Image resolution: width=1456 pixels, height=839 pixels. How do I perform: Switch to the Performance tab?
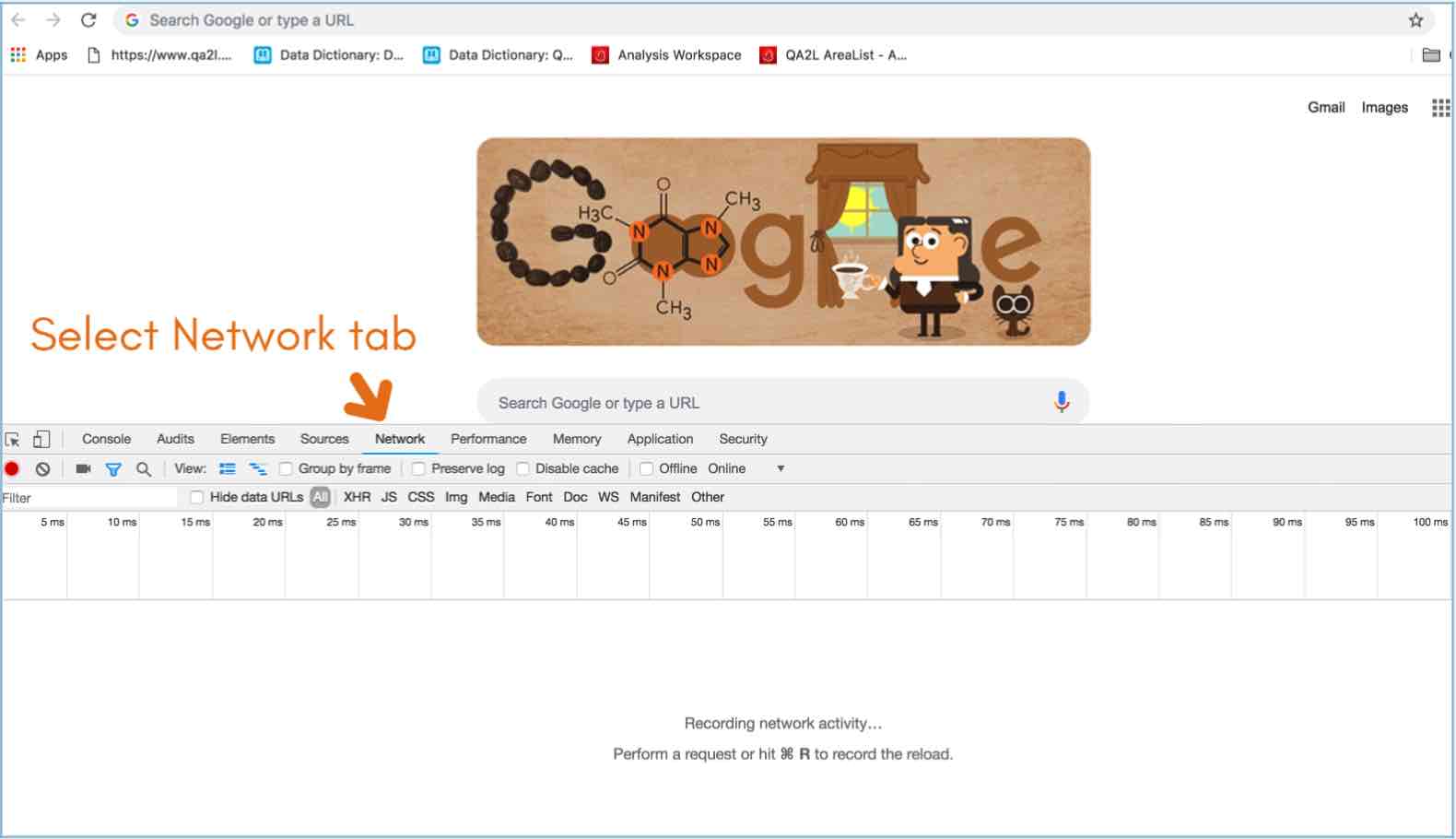pos(488,440)
